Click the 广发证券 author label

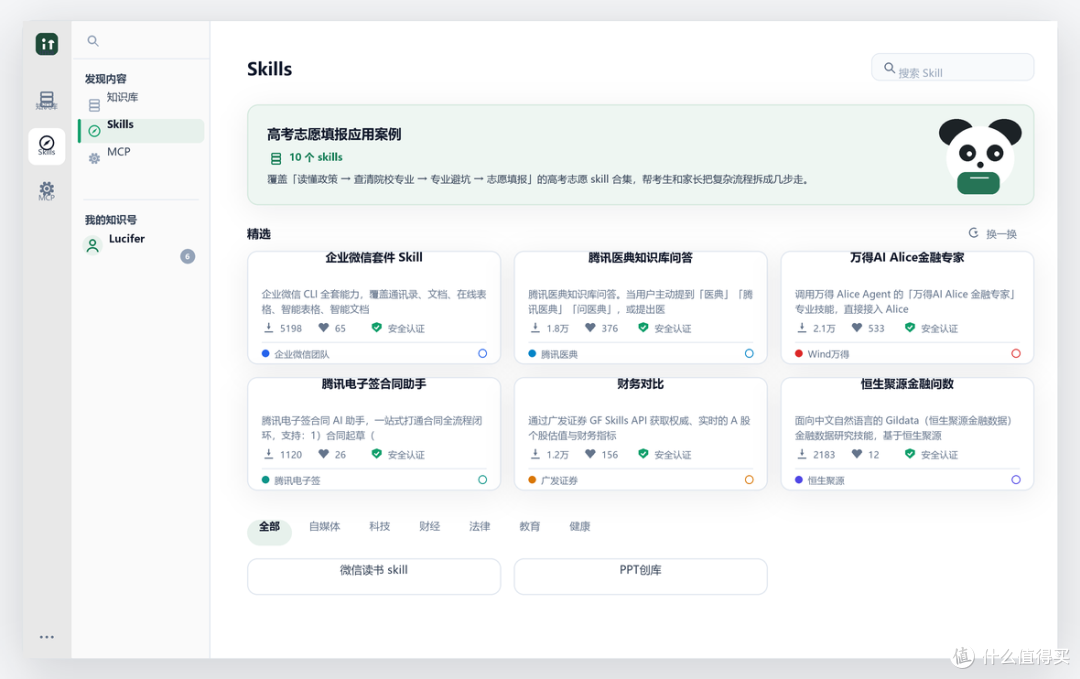click(559, 480)
